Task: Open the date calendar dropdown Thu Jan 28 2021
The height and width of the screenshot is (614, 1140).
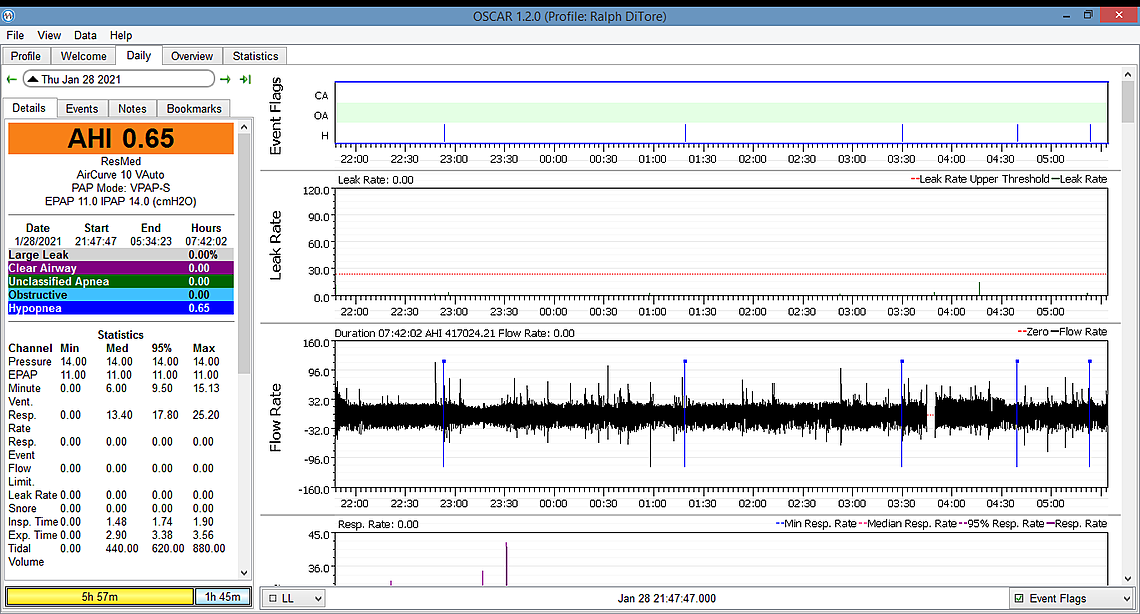Action: coord(119,79)
